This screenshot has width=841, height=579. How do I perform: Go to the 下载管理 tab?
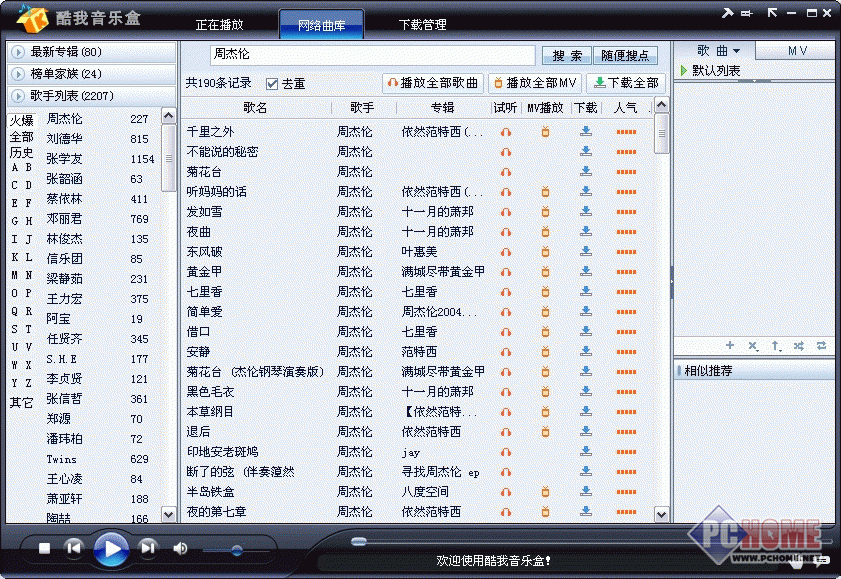click(423, 25)
